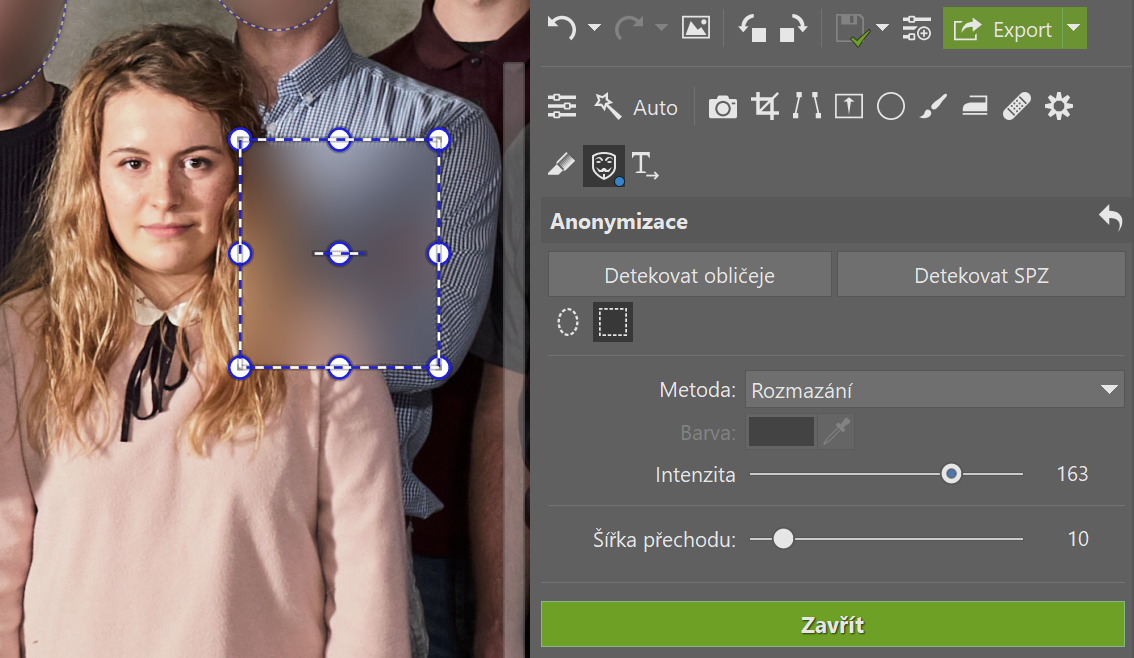Click the left-middle handle of the blur box

(x=240, y=254)
